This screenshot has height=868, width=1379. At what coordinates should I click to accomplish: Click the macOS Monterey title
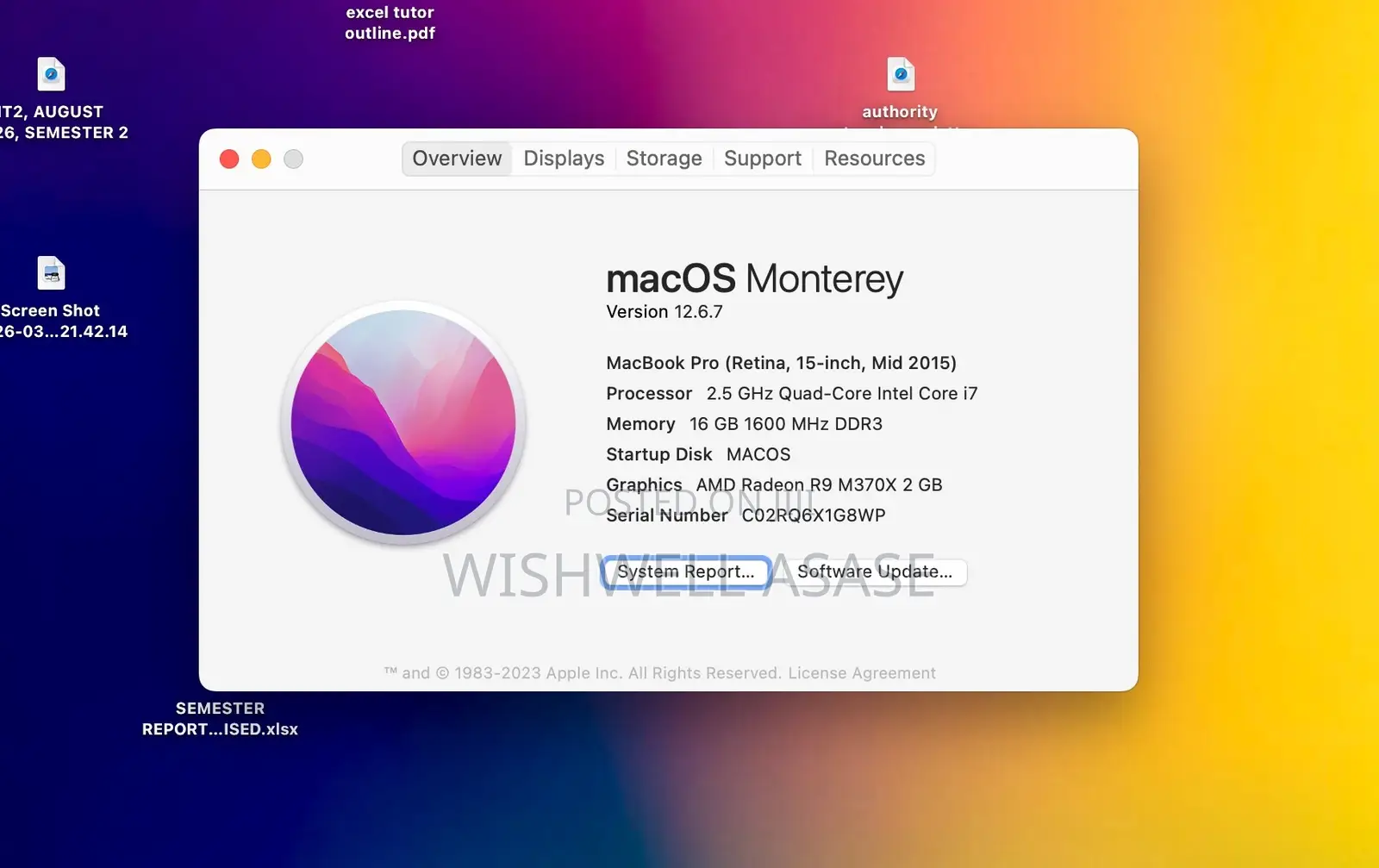click(754, 278)
